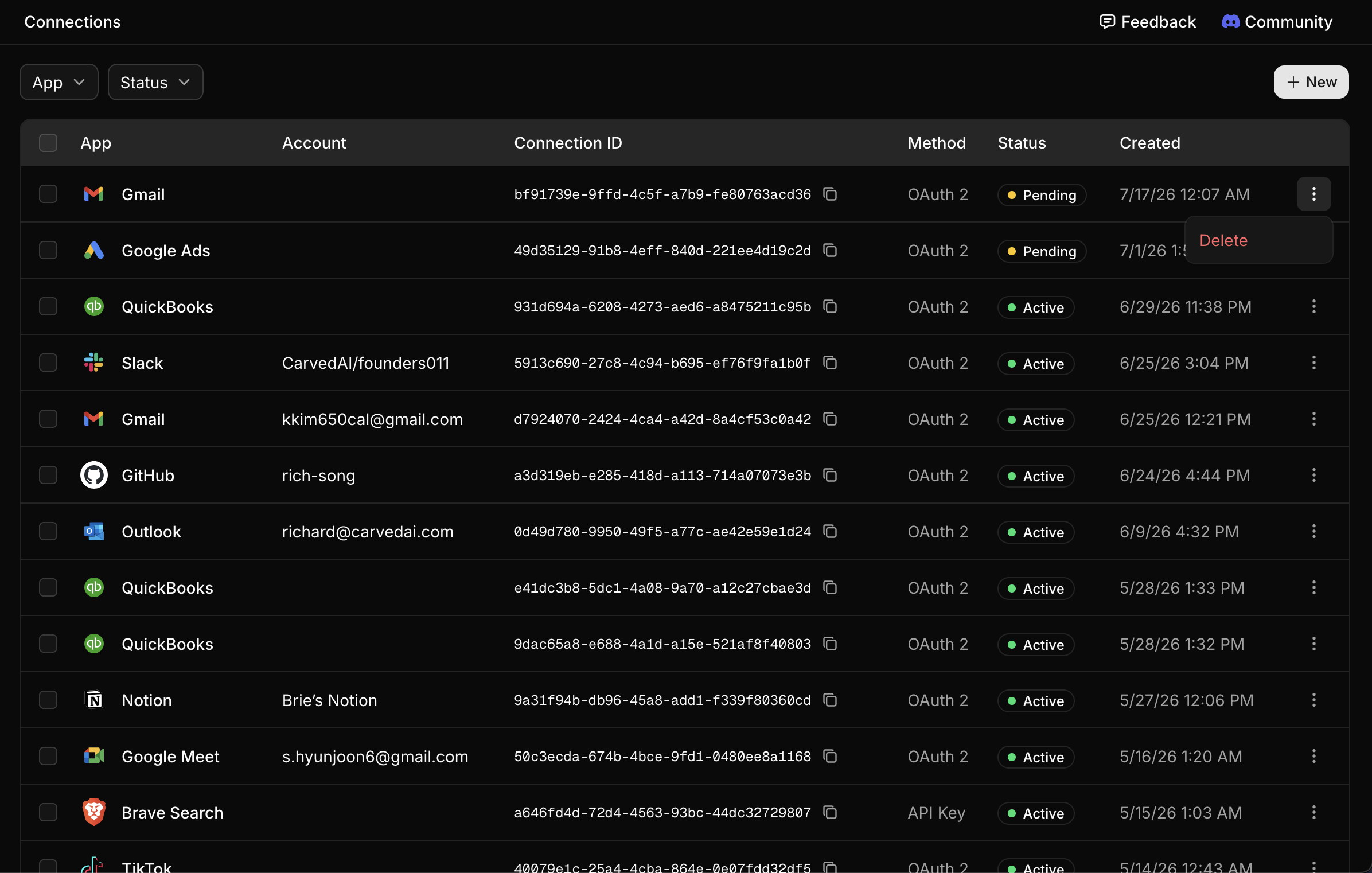This screenshot has height=873, width=1372.
Task: Open the Feedback link
Action: tap(1148, 22)
